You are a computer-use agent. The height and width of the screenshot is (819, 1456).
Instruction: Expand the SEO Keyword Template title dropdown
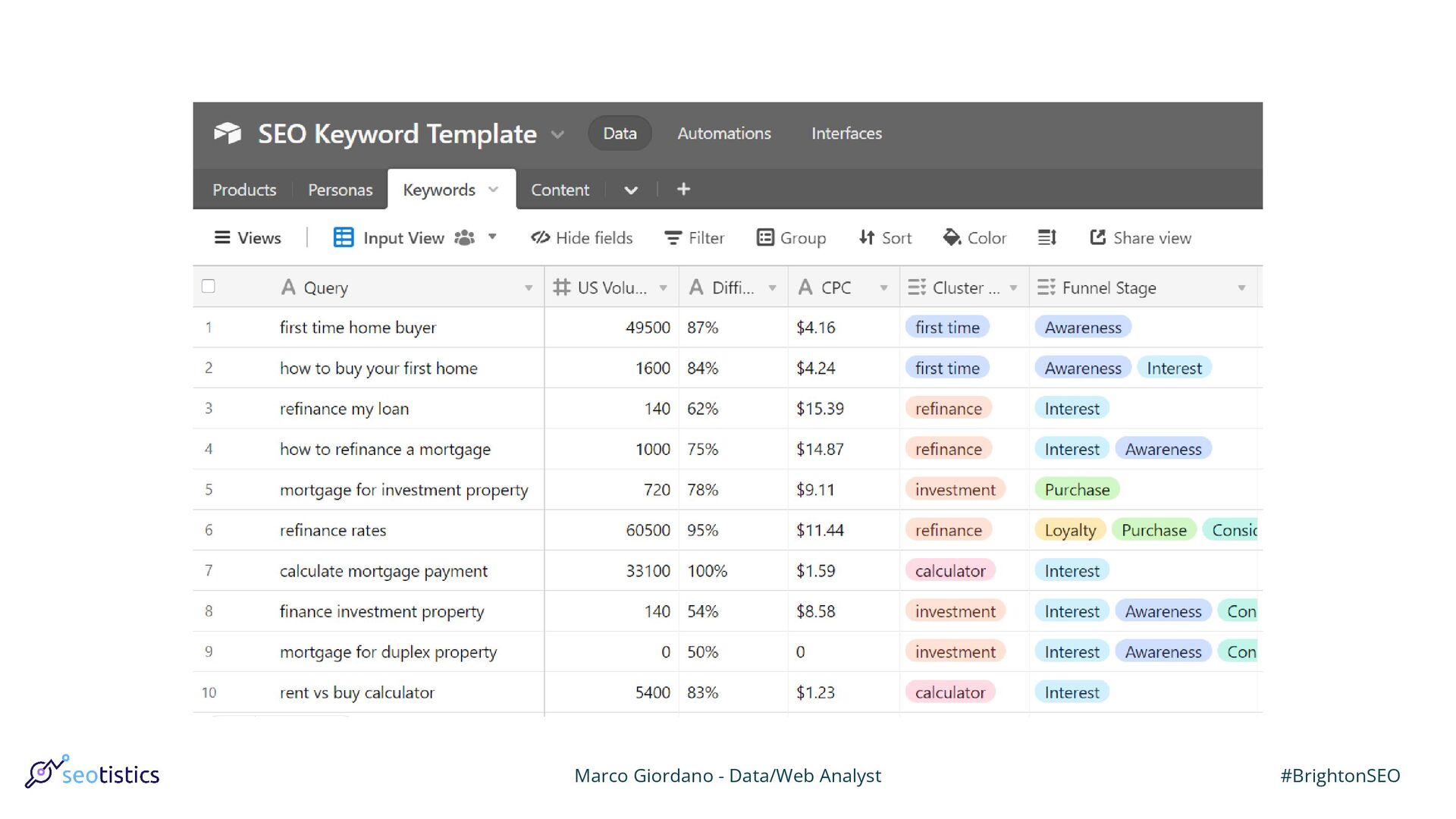557,135
